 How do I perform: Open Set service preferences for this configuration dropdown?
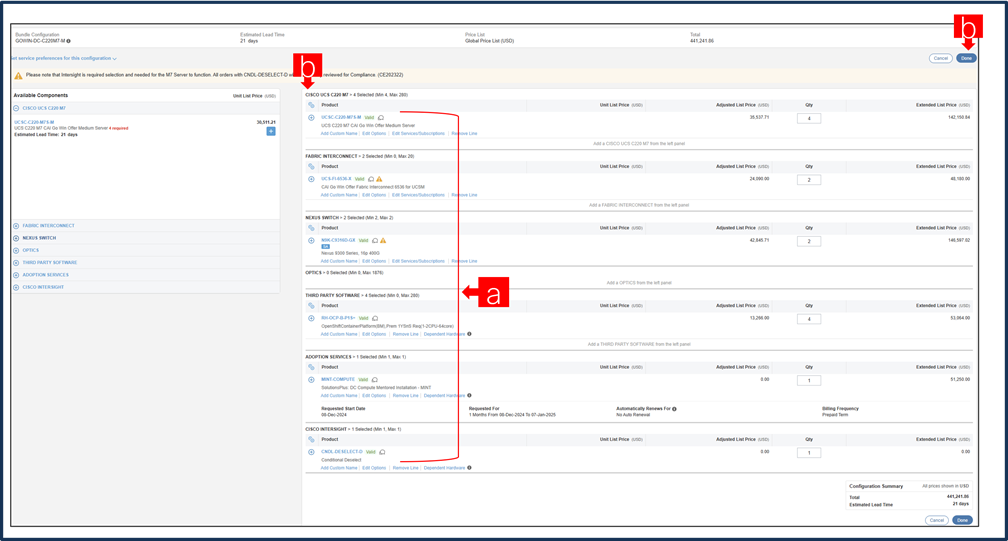pos(64,58)
